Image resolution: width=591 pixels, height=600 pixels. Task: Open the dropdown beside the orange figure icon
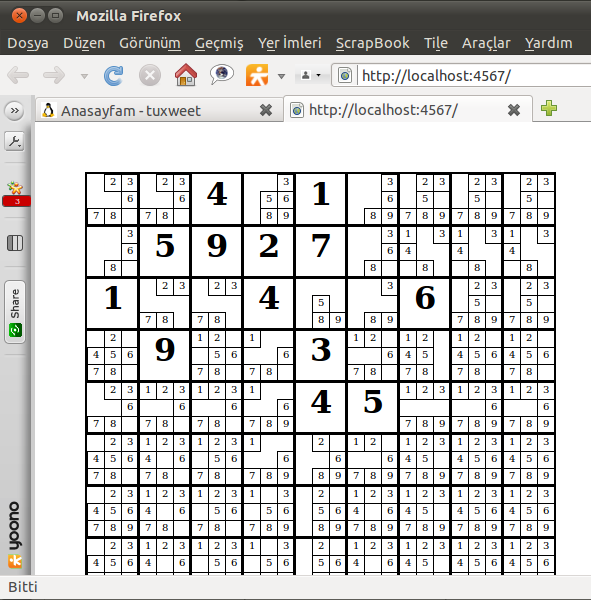tap(281, 76)
